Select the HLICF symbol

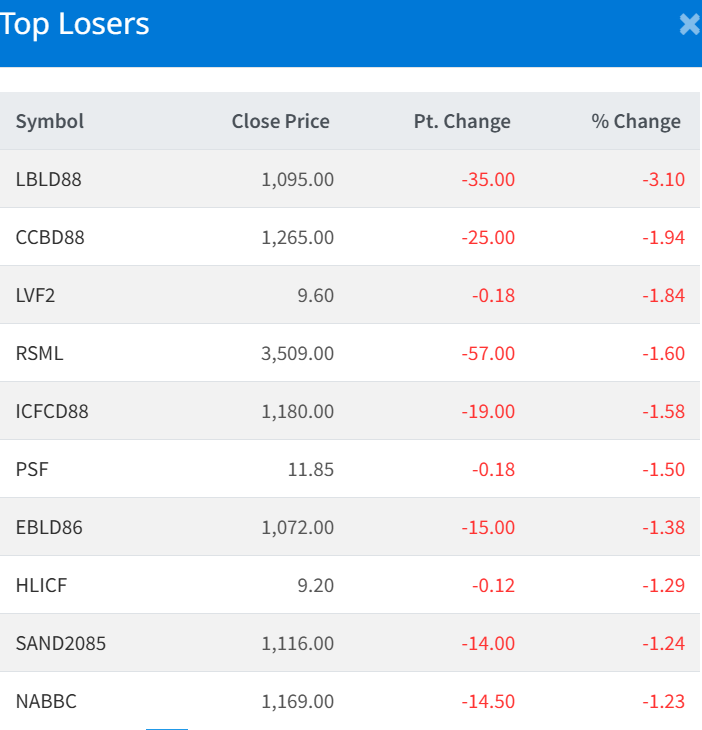[41, 586]
